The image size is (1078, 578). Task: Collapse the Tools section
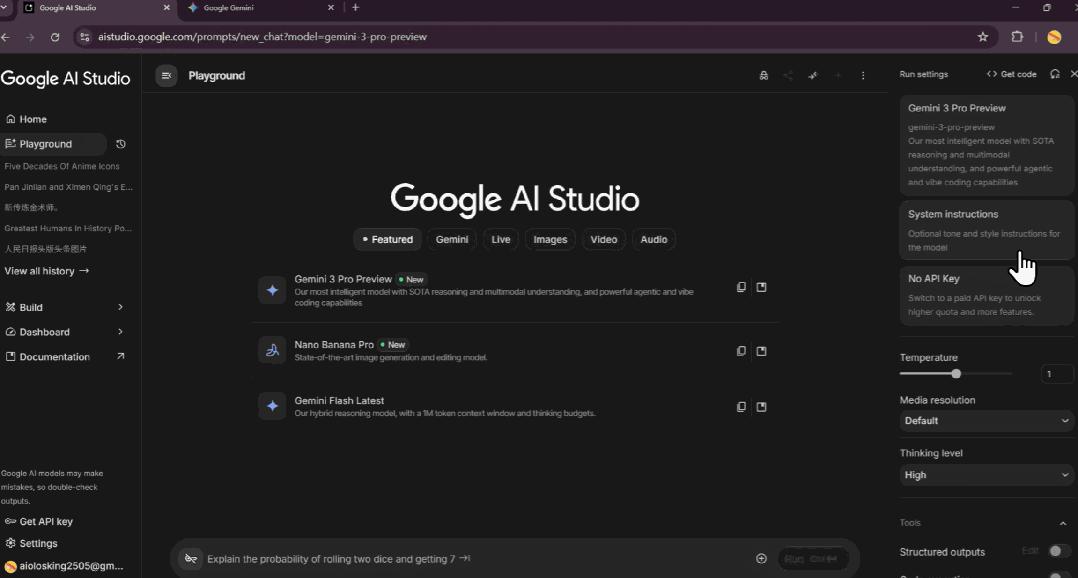point(1062,523)
